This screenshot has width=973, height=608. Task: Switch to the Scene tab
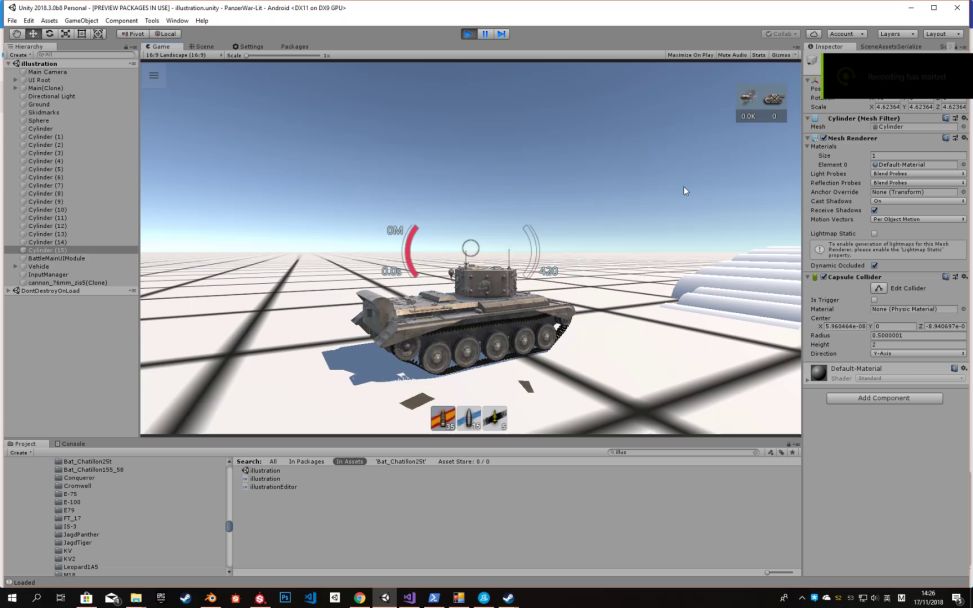pyautogui.click(x=200, y=46)
